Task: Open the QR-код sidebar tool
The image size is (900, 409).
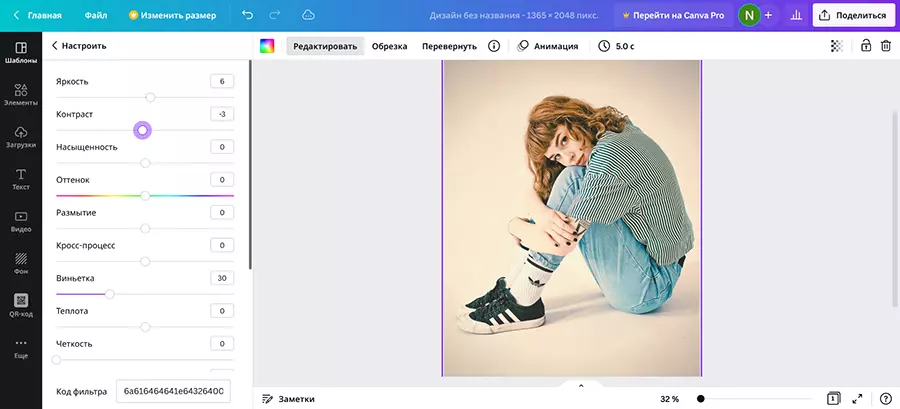Action: pyautogui.click(x=20, y=304)
